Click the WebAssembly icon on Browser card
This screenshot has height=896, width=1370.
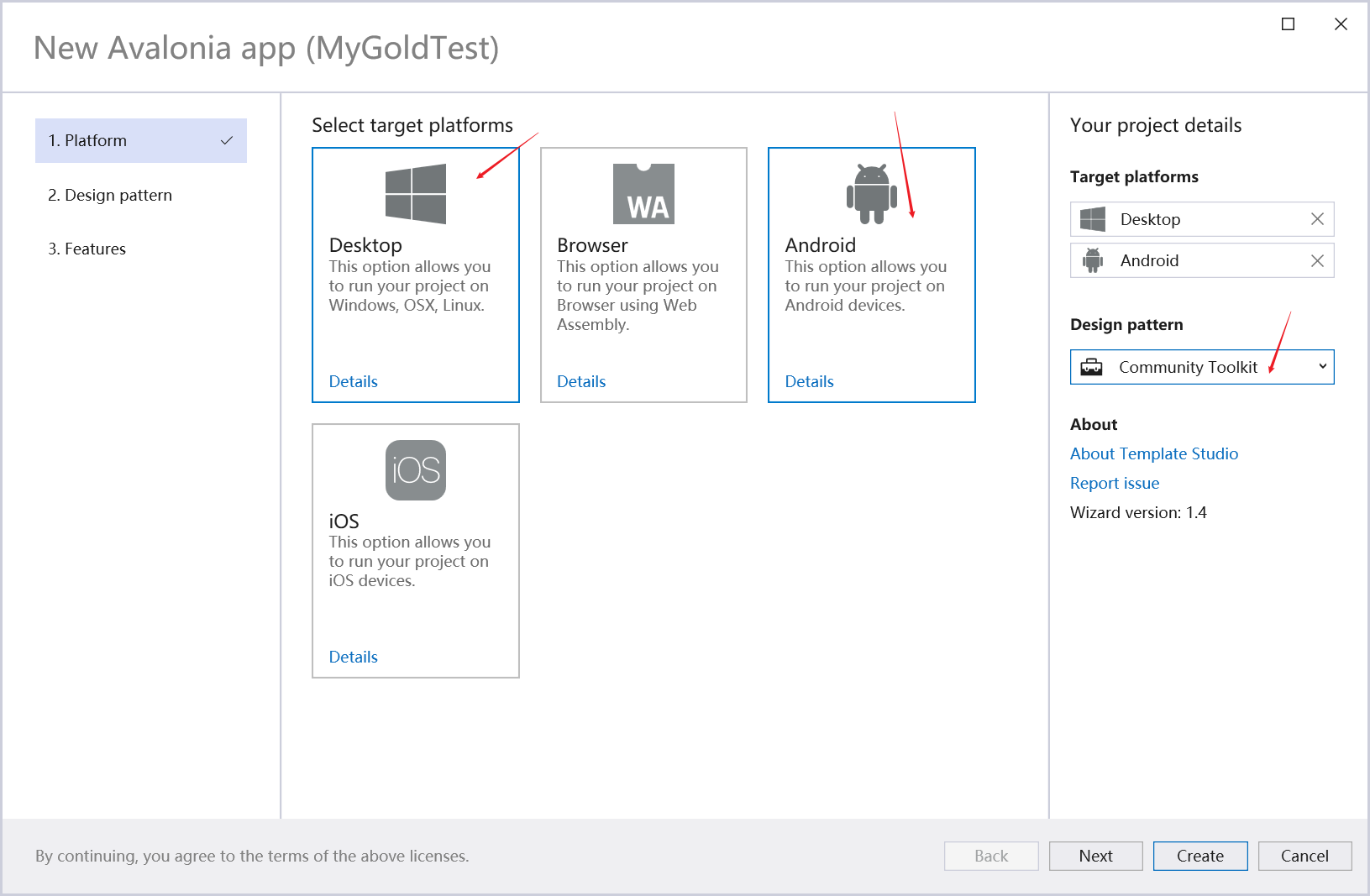pyautogui.click(x=643, y=194)
